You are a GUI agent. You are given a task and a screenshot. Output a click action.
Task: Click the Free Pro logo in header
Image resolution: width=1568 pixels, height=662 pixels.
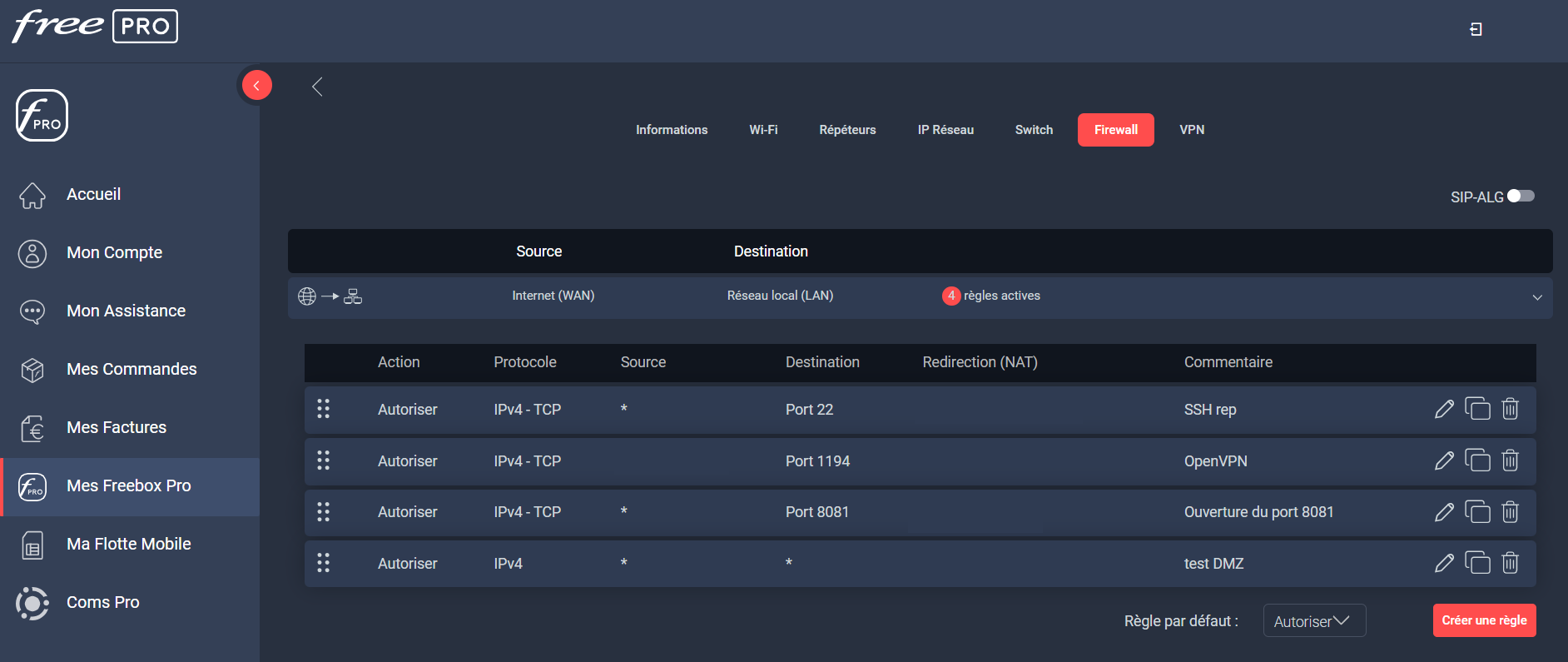[95, 27]
